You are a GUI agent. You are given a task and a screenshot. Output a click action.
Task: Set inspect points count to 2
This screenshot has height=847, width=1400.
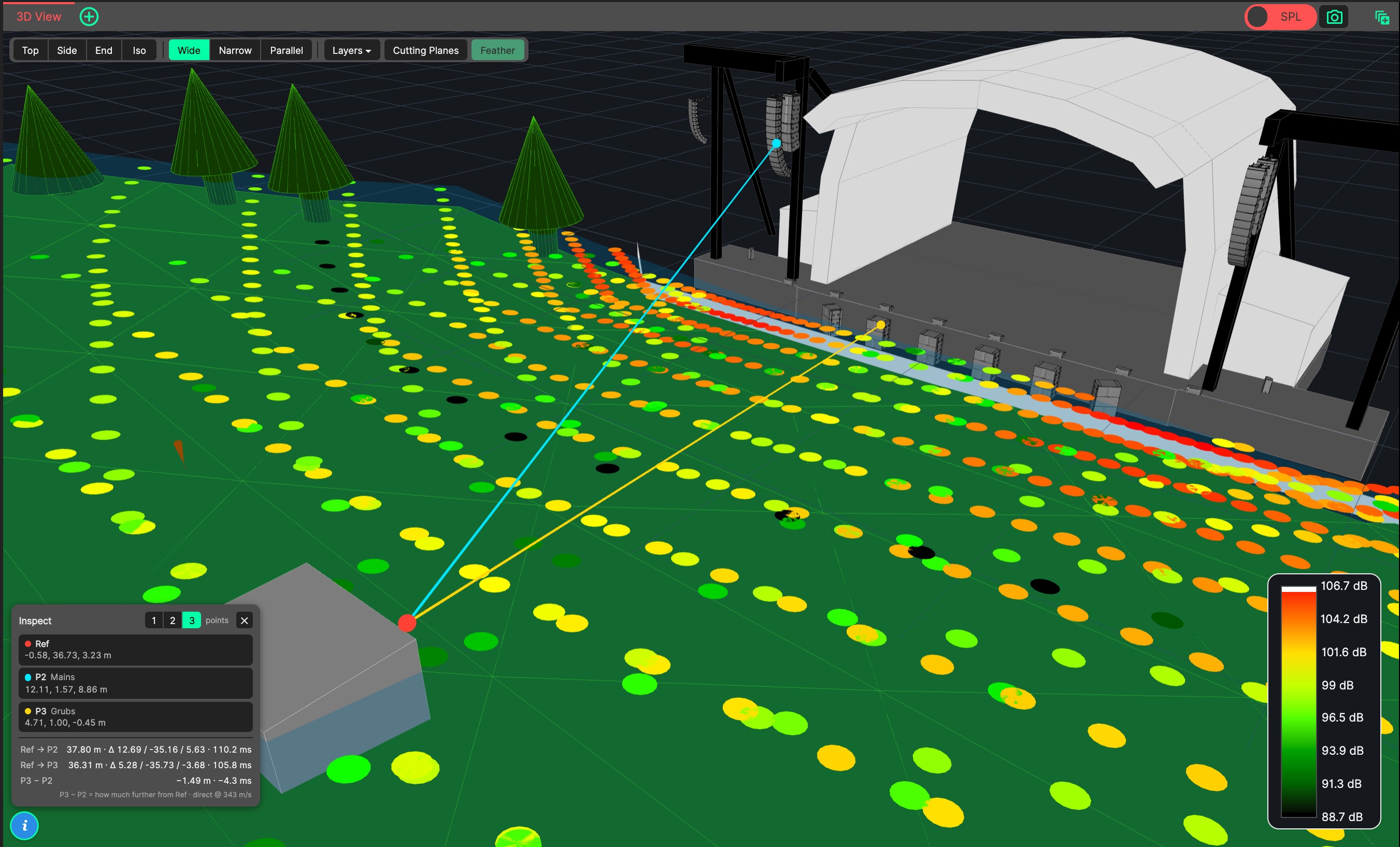click(x=173, y=620)
